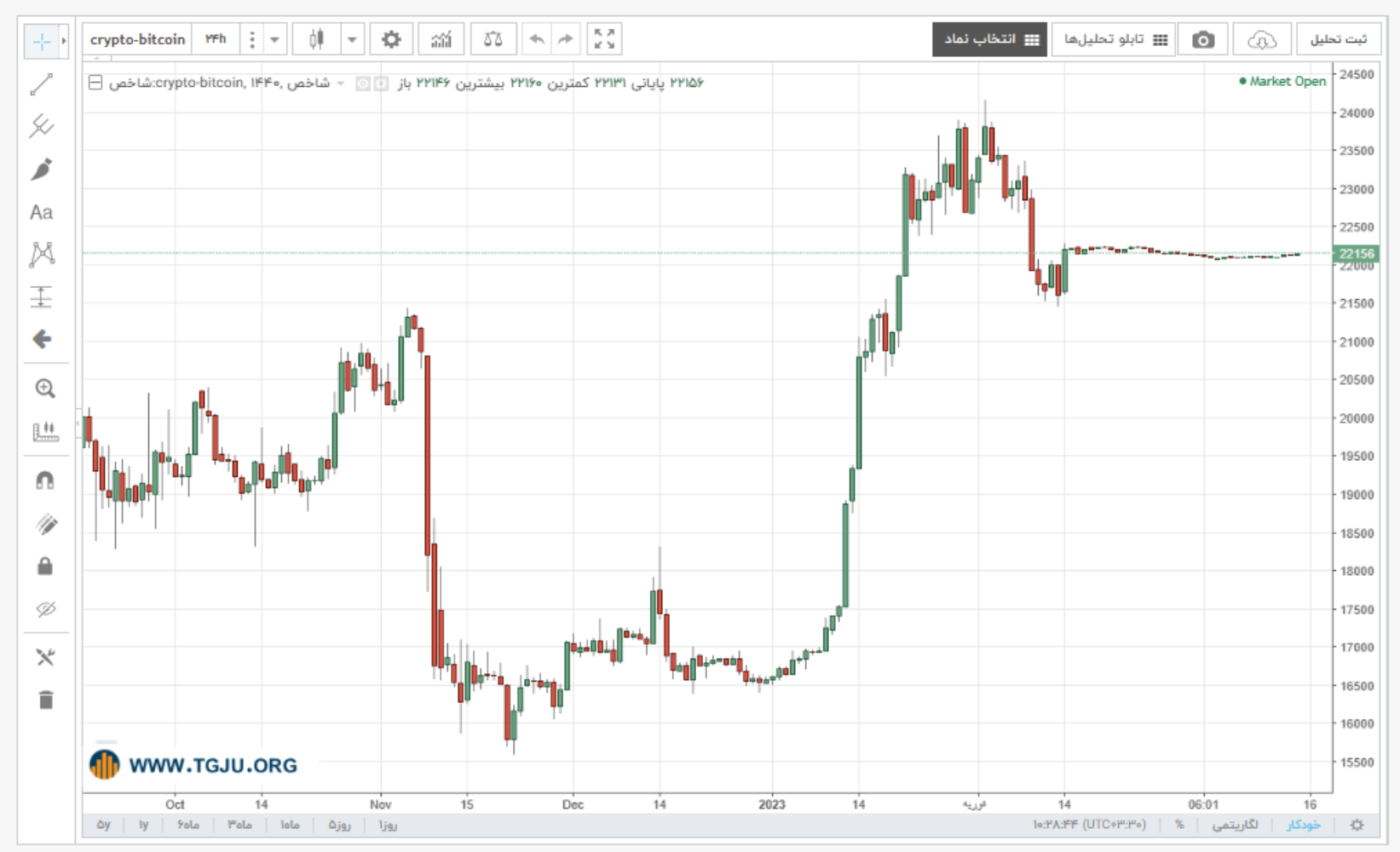Toggle lock all drawing tools
The image size is (1400, 852).
pyautogui.click(x=45, y=566)
